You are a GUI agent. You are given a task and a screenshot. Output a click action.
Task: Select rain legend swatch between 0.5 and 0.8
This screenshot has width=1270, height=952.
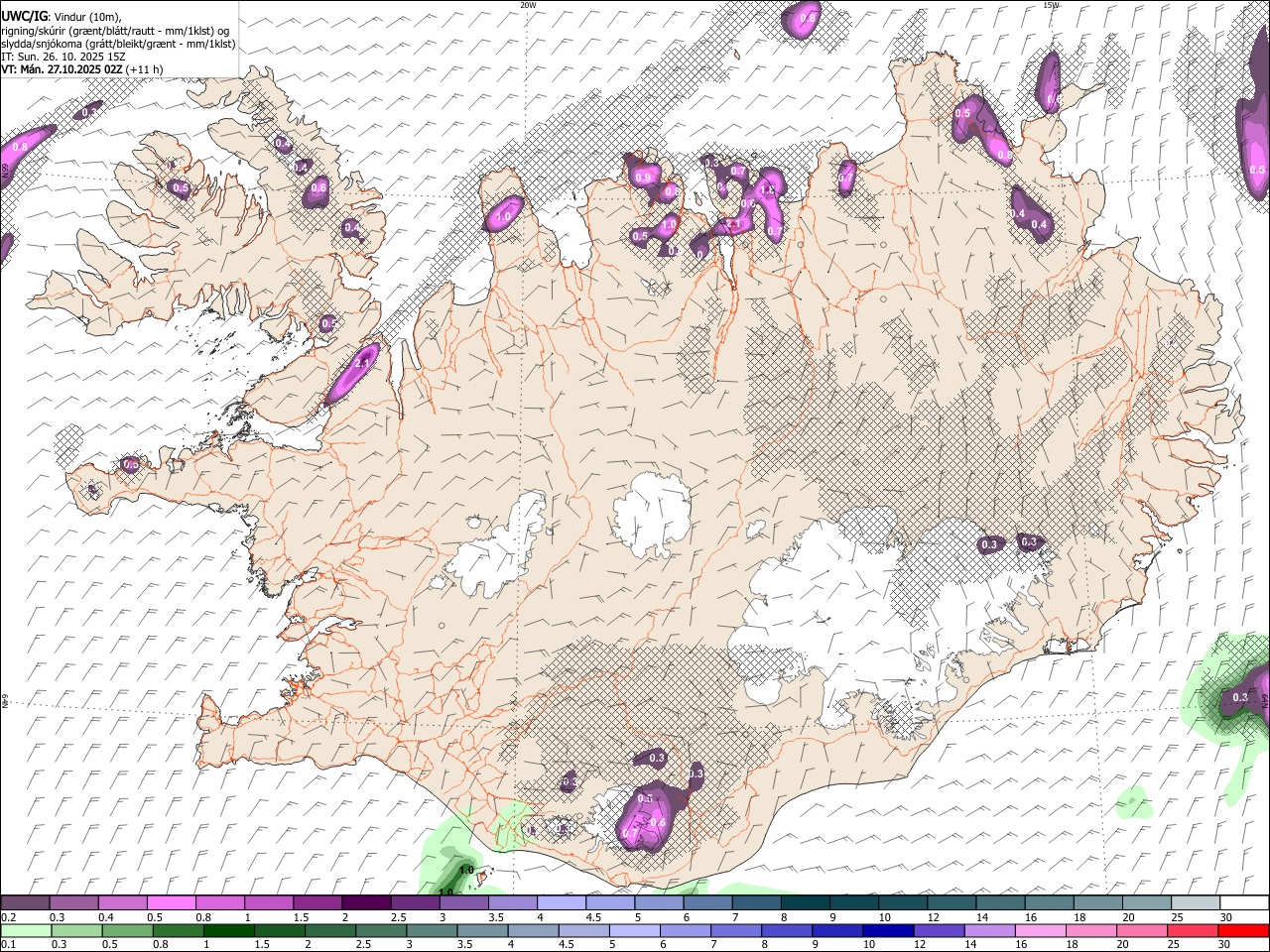pyautogui.click(x=127, y=930)
